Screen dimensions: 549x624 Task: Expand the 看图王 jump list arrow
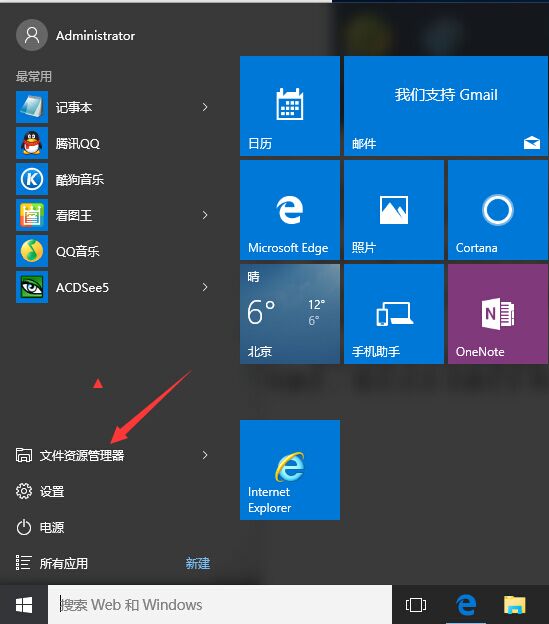[x=205, y=215]
